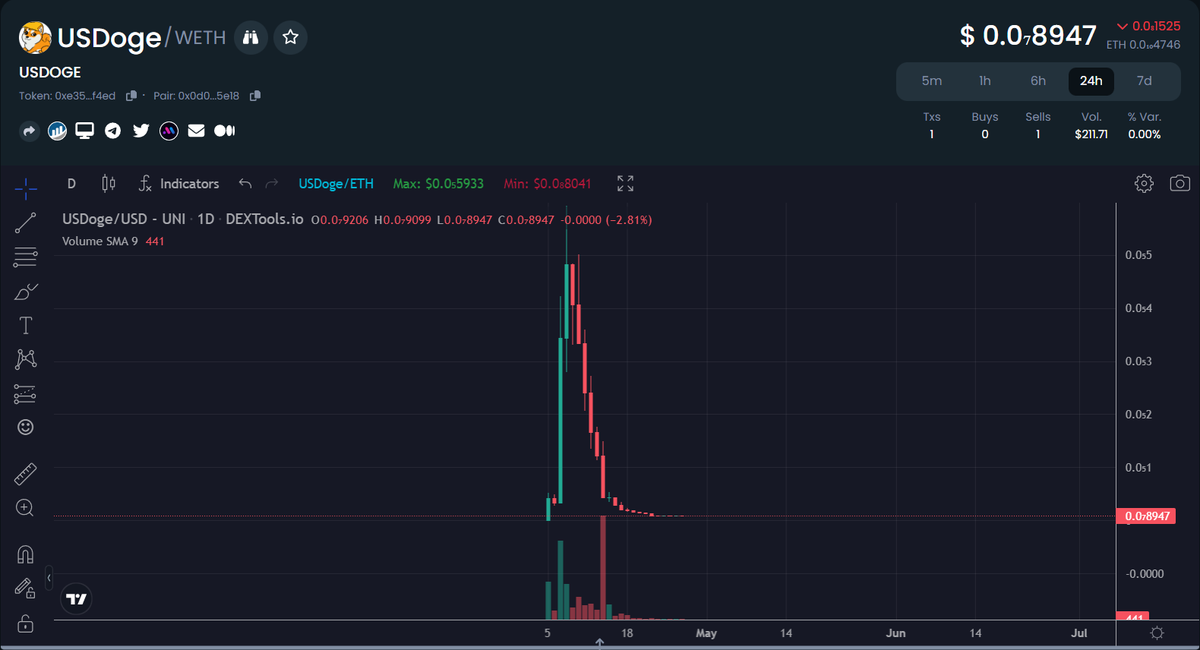Open the Twitter bird icon
1200x650 pixels.
tap(141, 131)
